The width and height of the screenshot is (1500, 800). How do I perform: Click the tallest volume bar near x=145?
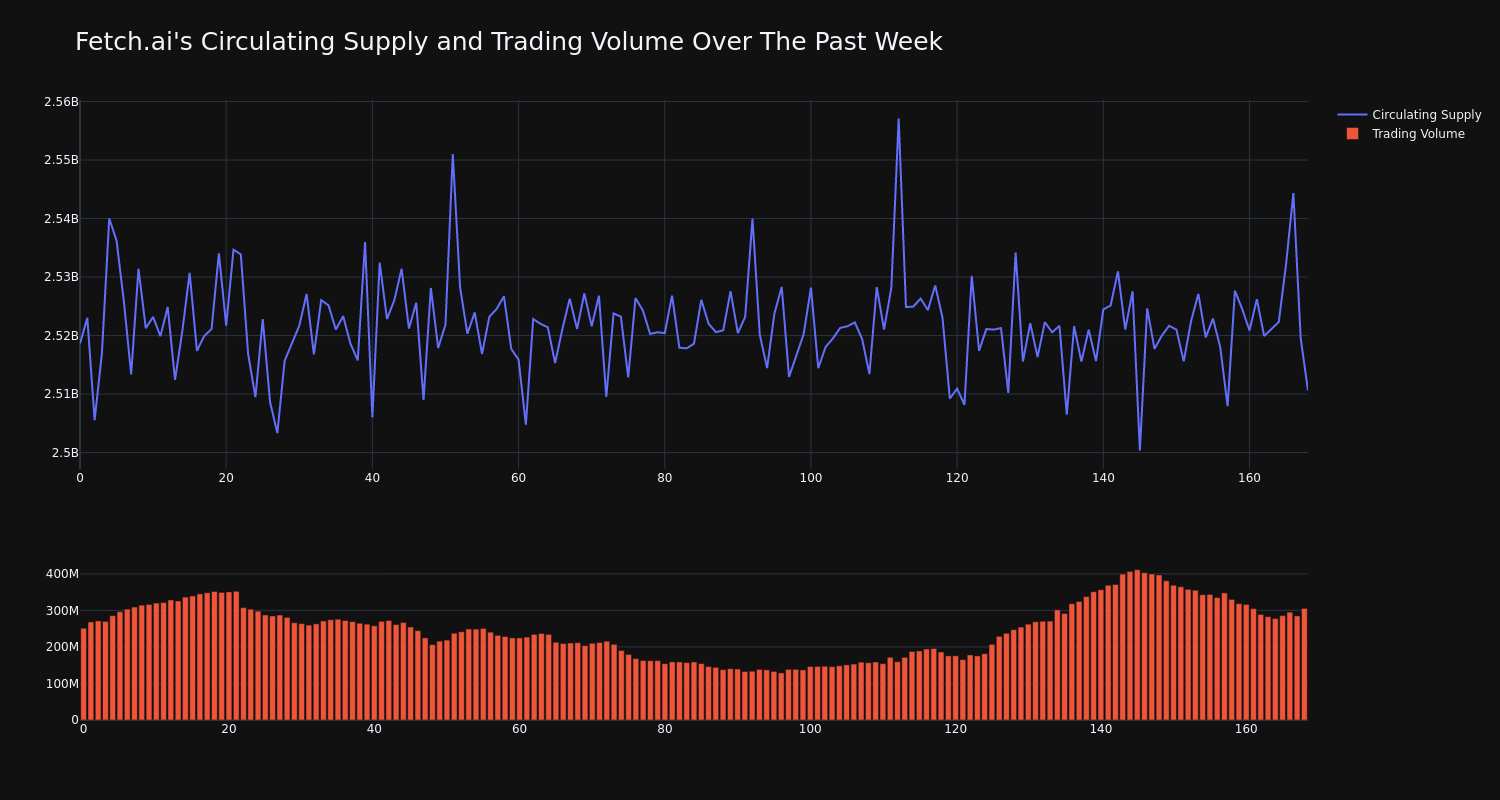[x=1137, y=645]
